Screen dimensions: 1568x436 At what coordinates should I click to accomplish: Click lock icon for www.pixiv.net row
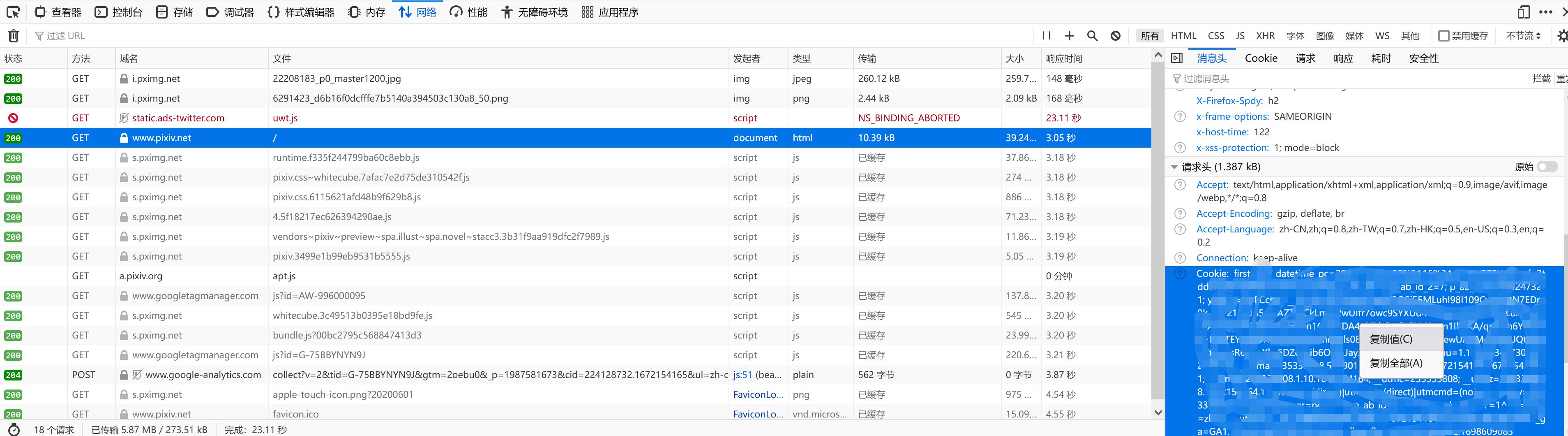tap(124, 138)
